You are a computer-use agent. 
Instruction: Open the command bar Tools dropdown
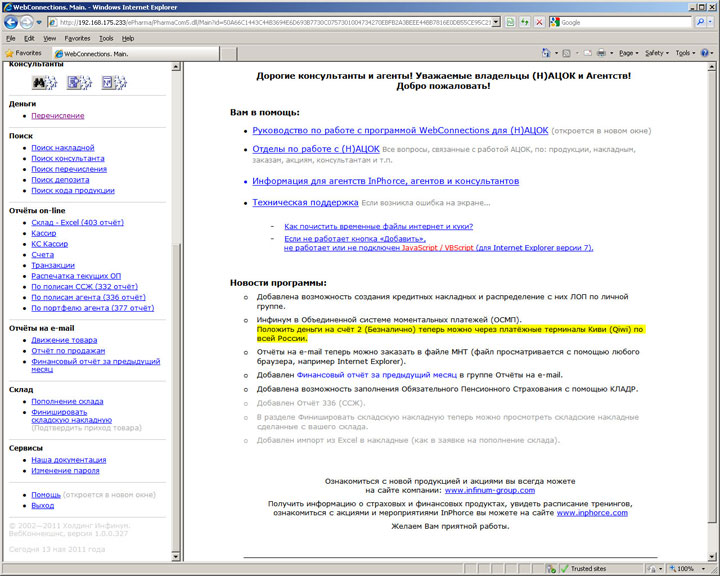click(685, 53)
